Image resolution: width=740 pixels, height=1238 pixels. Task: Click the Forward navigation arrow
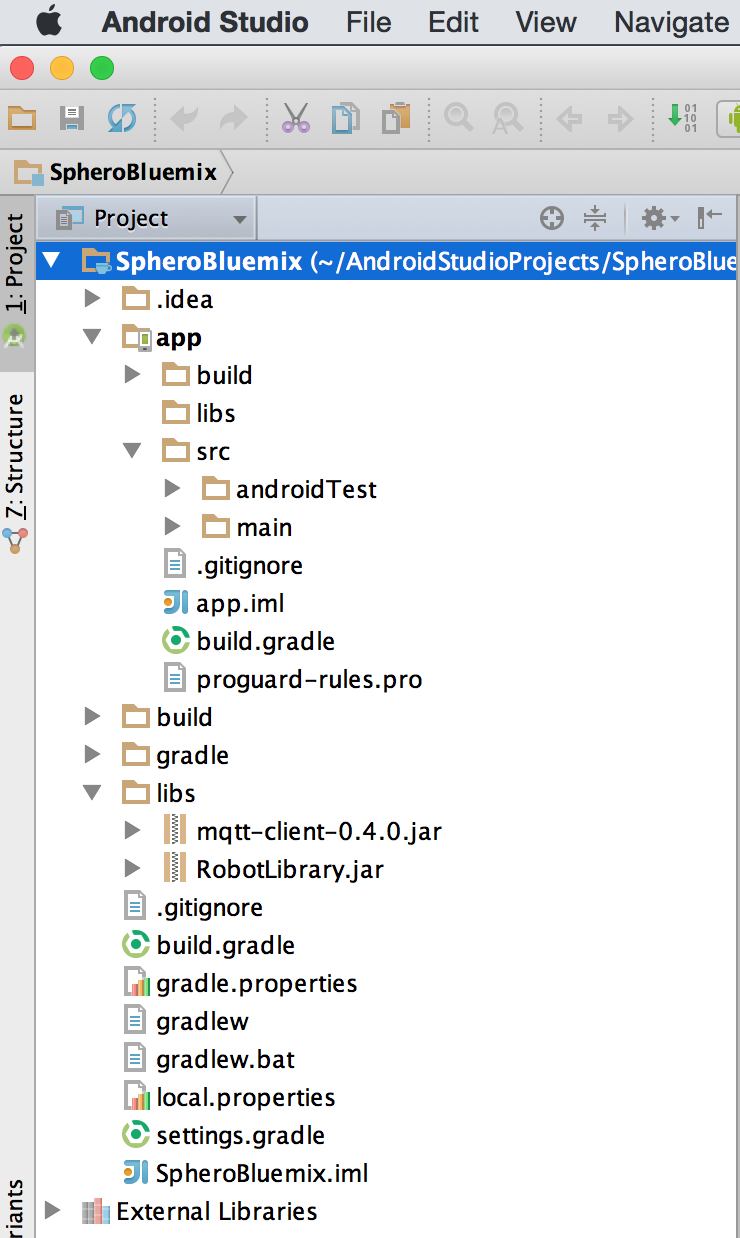(x=621, y=120)
